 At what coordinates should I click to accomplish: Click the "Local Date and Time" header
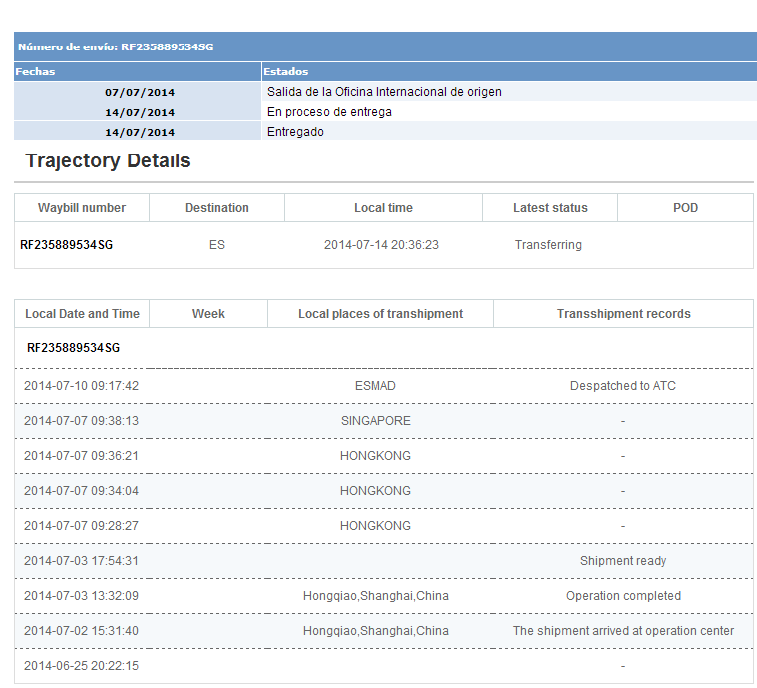tap(82, 314)
